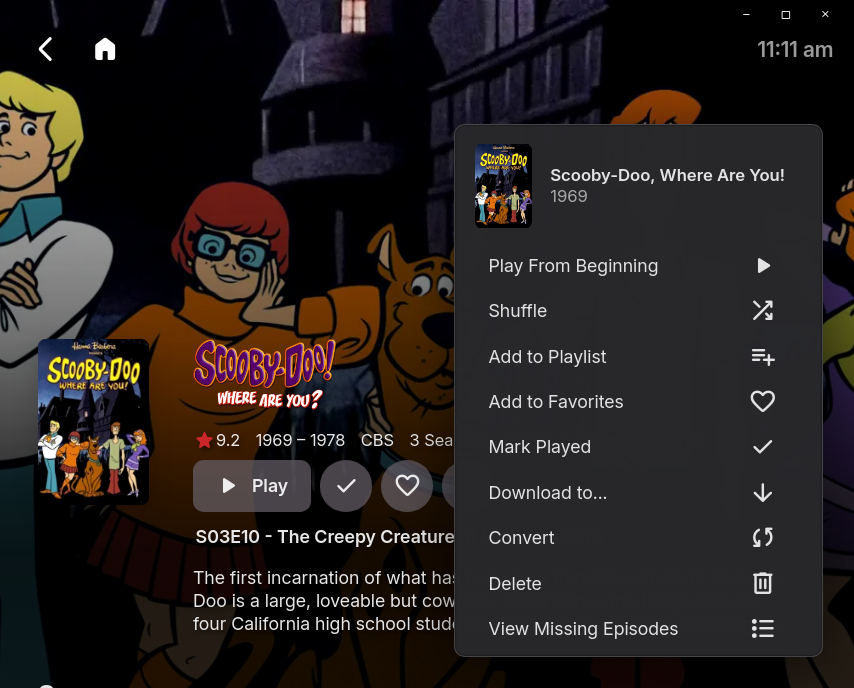Click the download arrow icon beside Download to...
This screenshot has height=688, width=854.
pyautogui.click(x=763, y=492)
